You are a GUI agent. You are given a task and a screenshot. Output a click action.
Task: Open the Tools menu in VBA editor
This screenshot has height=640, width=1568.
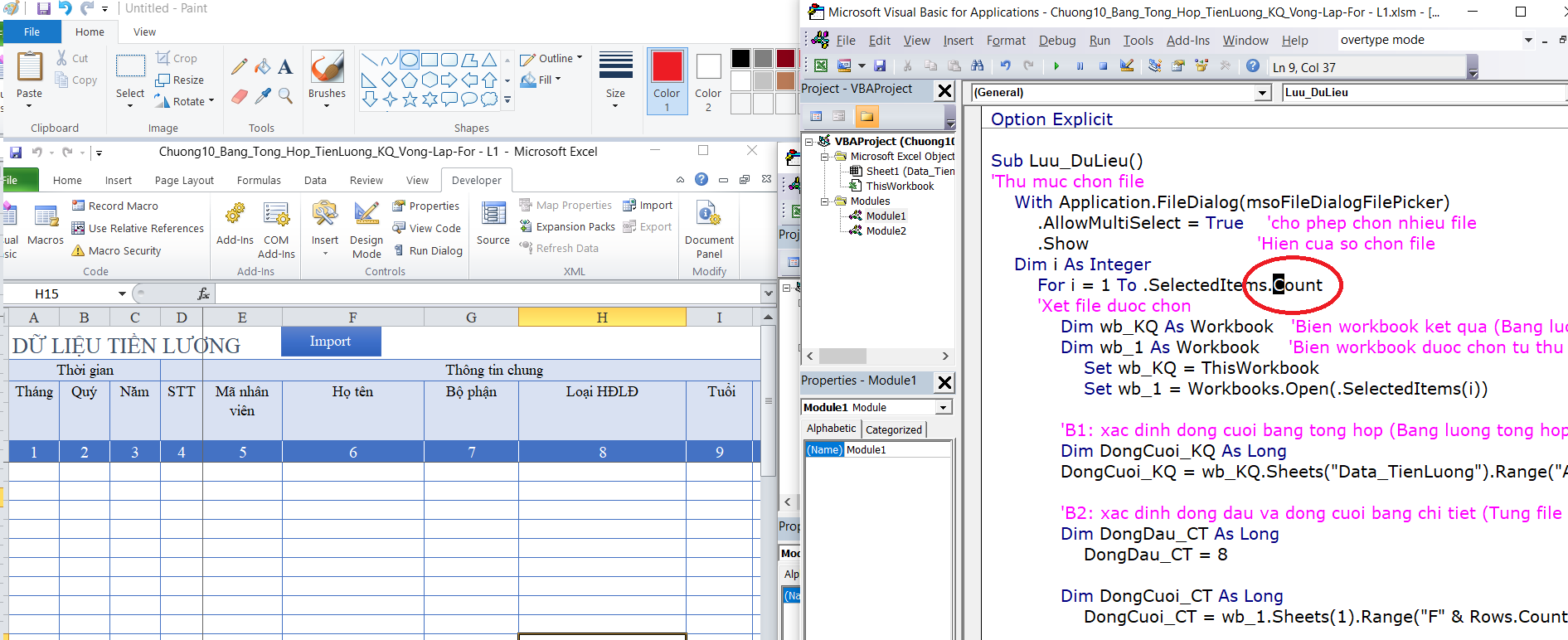(1138, 40)
